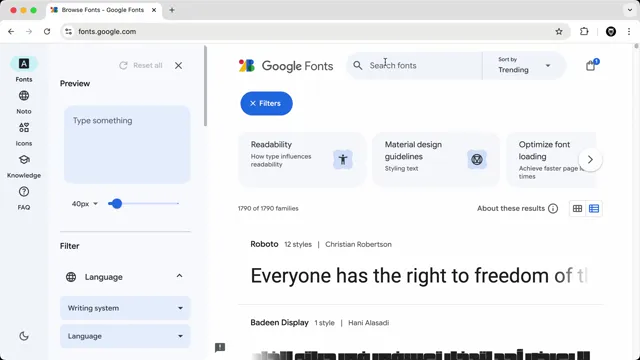This screenshot has width=640, height=360.
Task: Switch to grid view
Action: (577, 209)
